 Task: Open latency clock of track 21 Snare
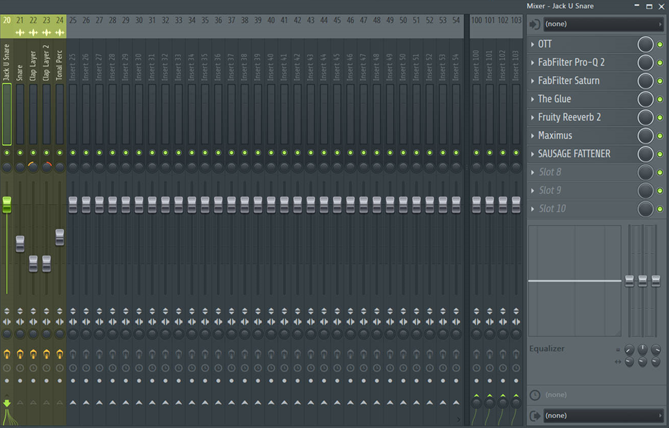tap(20, 368)
